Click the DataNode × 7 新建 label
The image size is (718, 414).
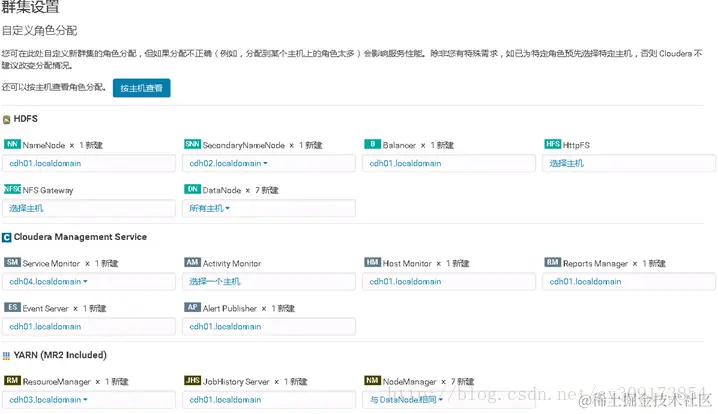pos(240,190)
